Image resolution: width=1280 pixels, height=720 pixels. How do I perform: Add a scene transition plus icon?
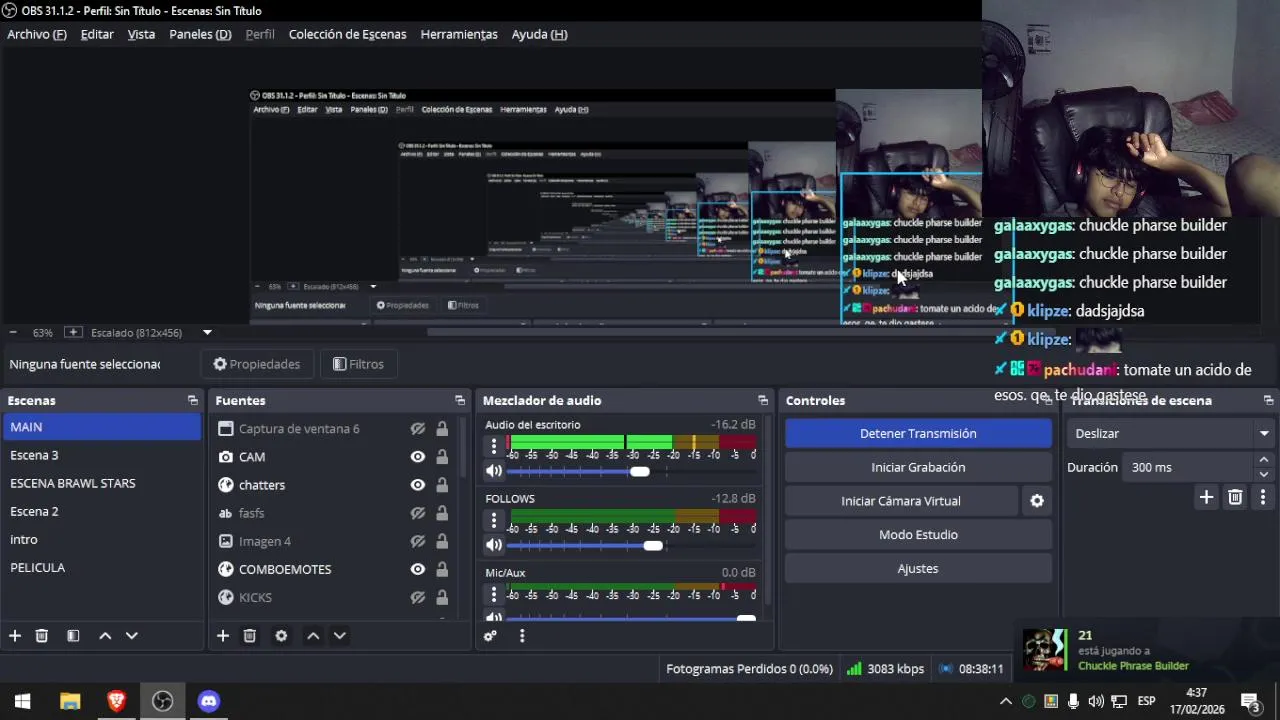(x=1206, y=497)
